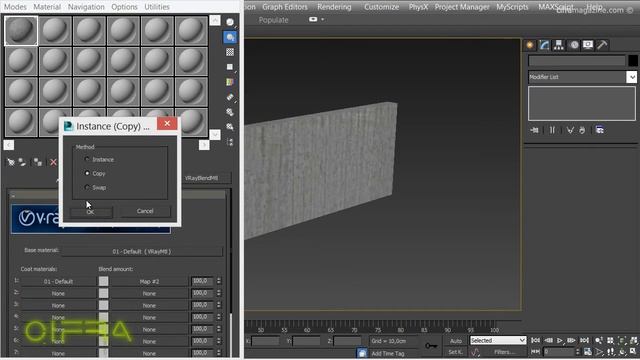640x360 pixels.
Task: Click Previous Frame playback button
Action: click(548, 340)
